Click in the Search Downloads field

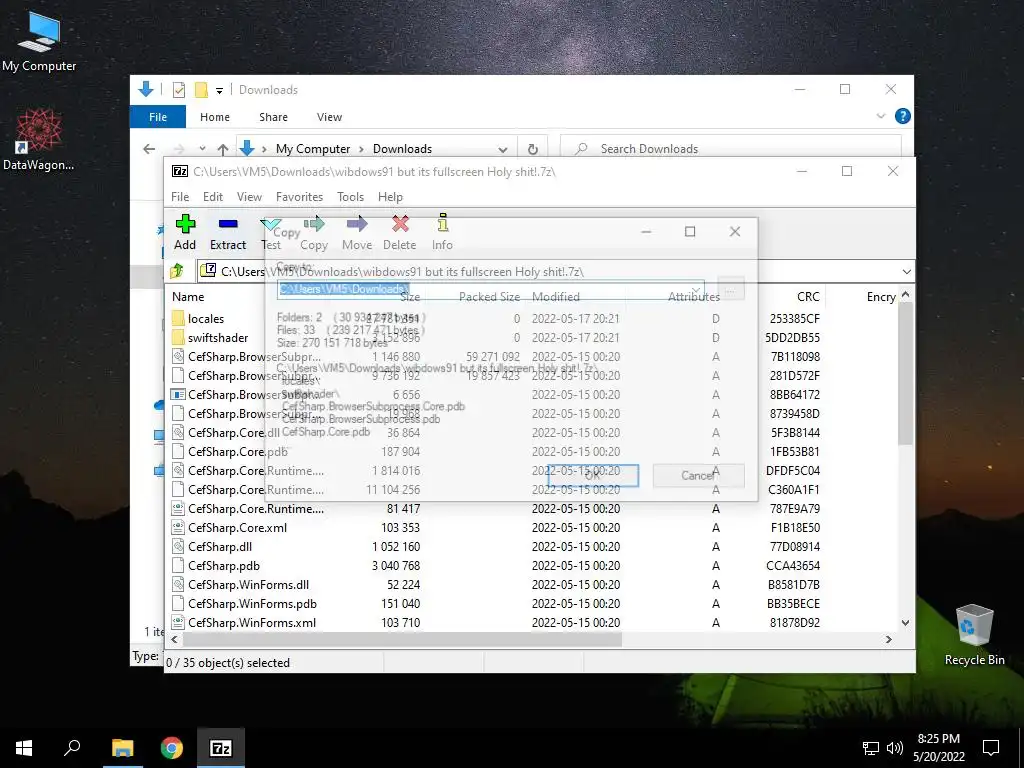[731, 149]
